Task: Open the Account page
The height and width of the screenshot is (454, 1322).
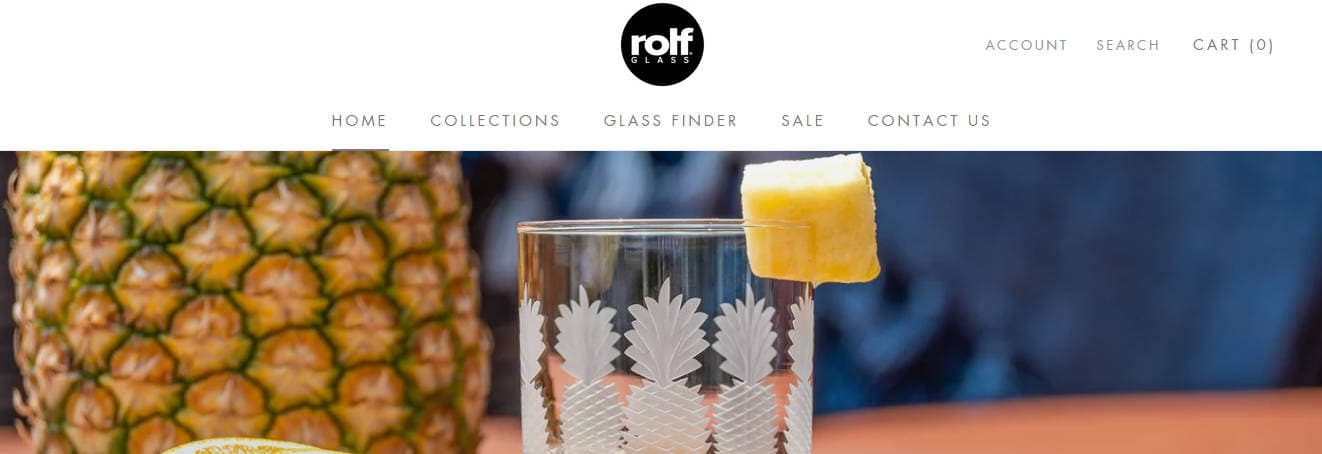Action: tap(1026, 45)
